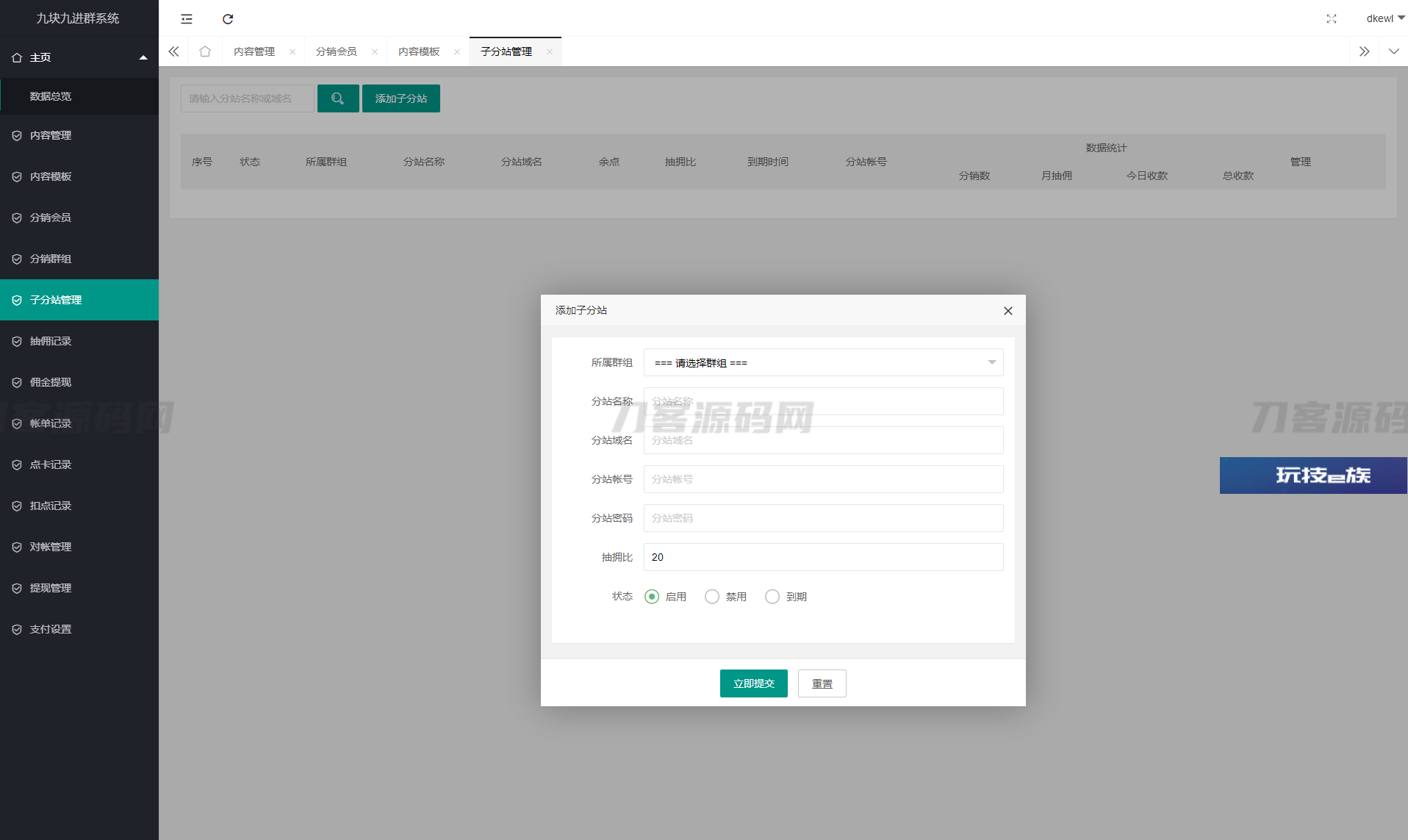Screen dimensions: 1408x840
Task: Toggle fullscreen using the expand icon
Action: point(1331,19)
